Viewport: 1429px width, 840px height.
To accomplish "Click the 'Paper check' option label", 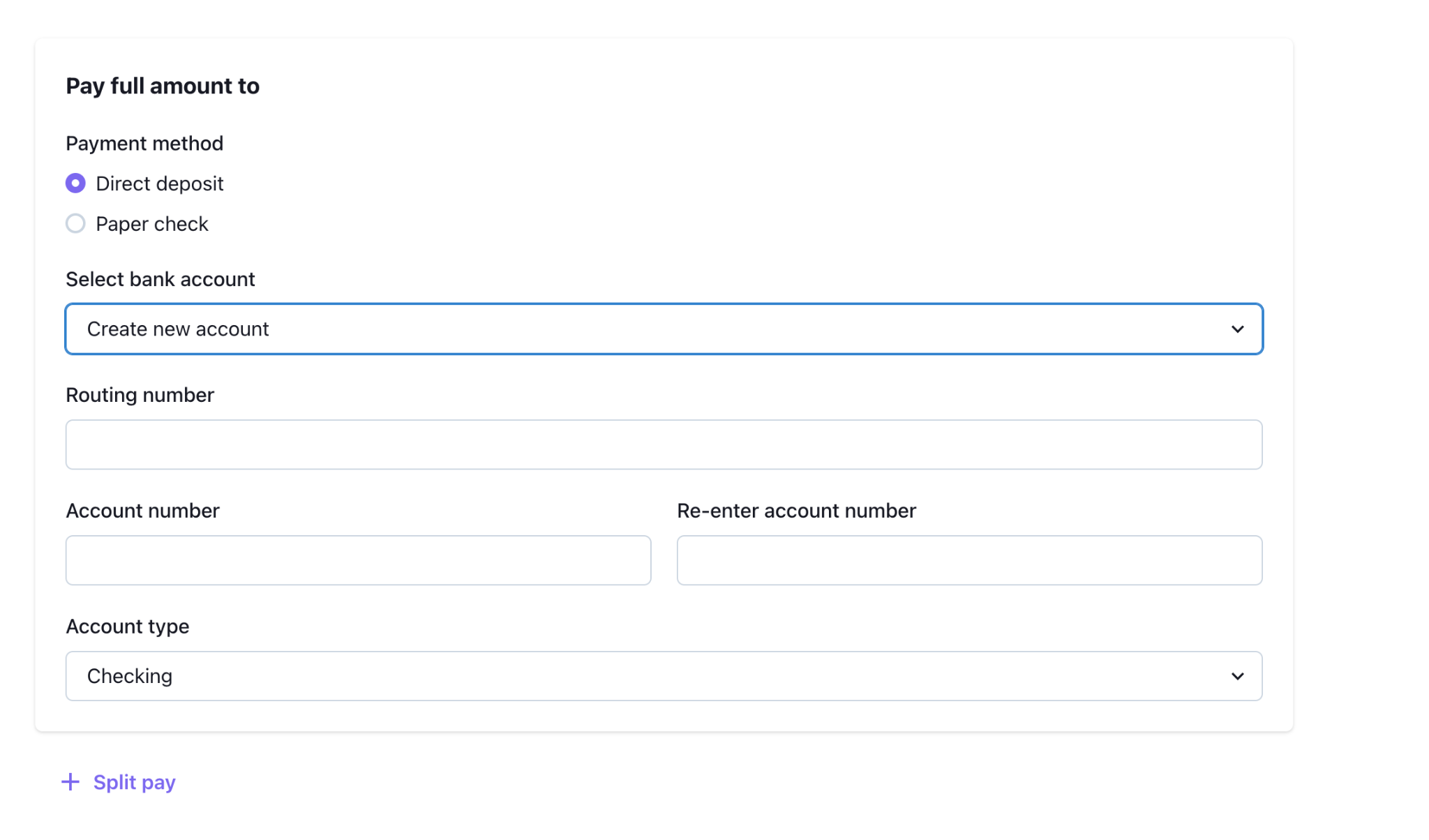I will tap(151, 224).
